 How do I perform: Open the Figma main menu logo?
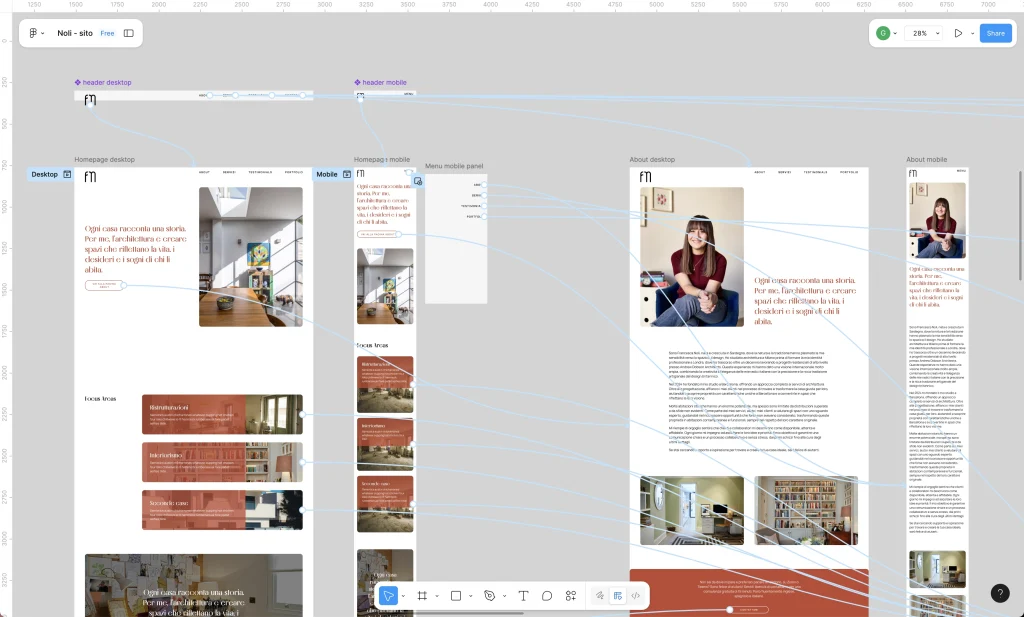point(33,33)
